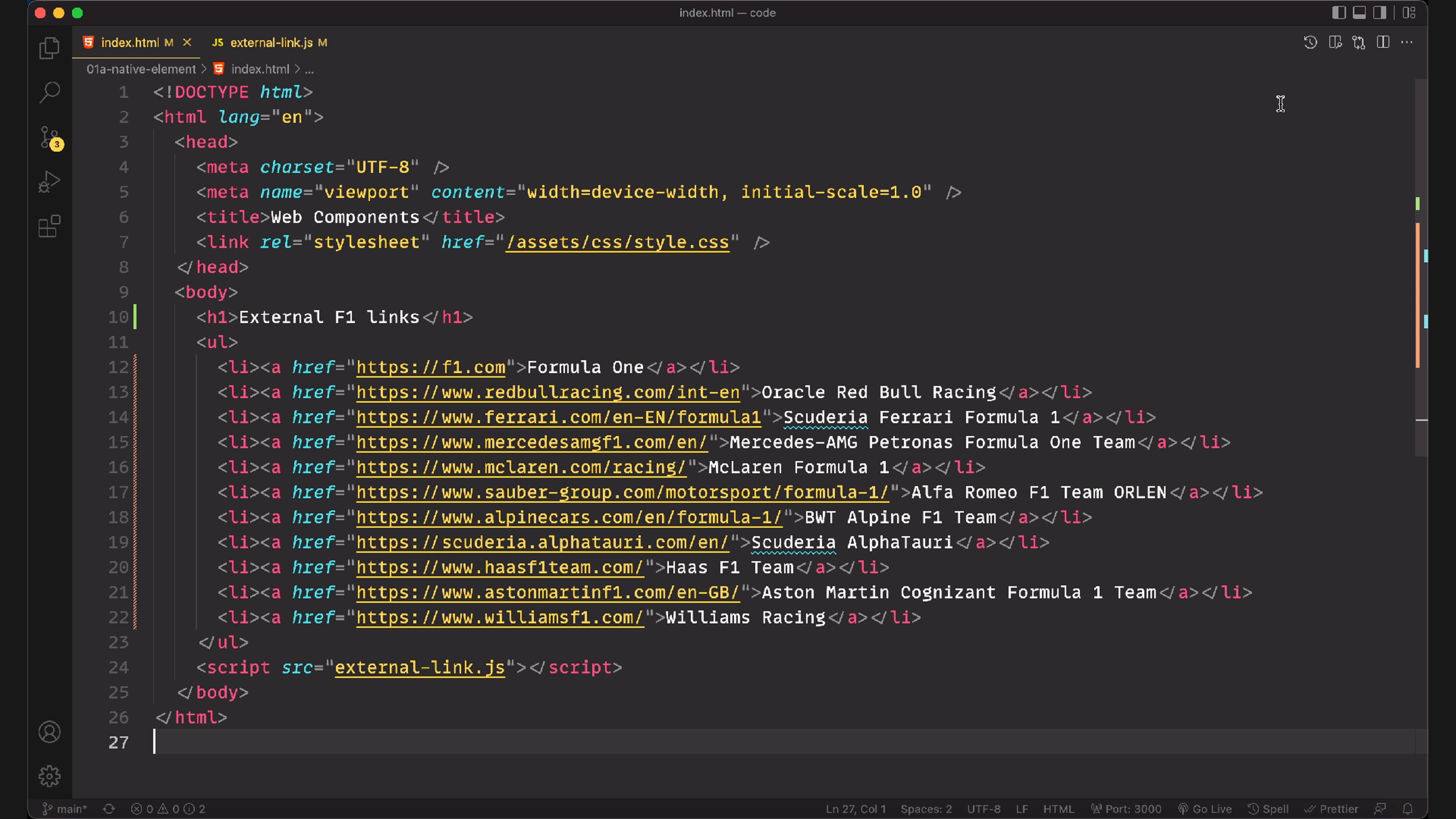1456x819 pixels.
Task: Open the Manage gear icon
Action: coord(49,776)
